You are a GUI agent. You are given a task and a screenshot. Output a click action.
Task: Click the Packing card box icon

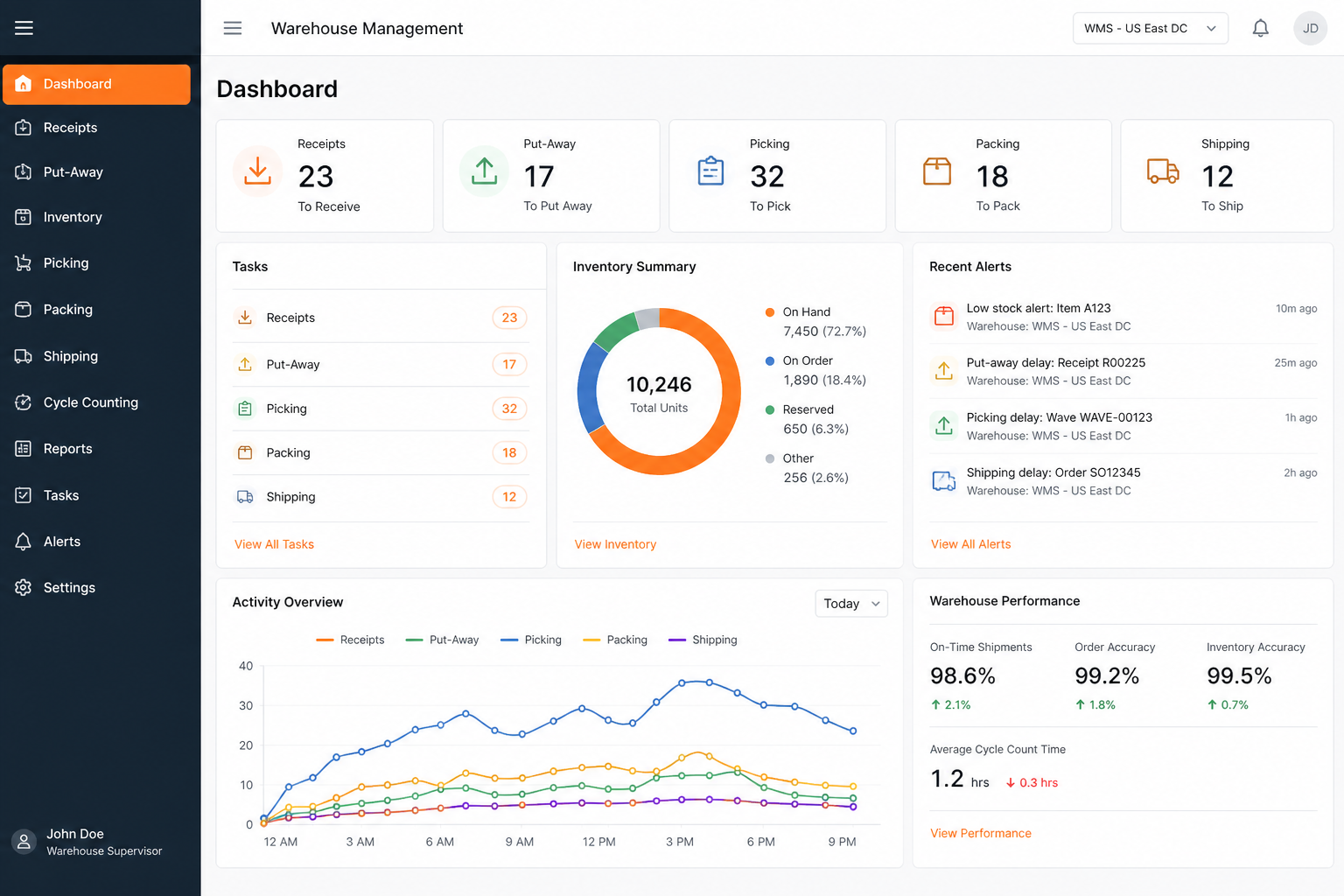[x=937, y=171]
